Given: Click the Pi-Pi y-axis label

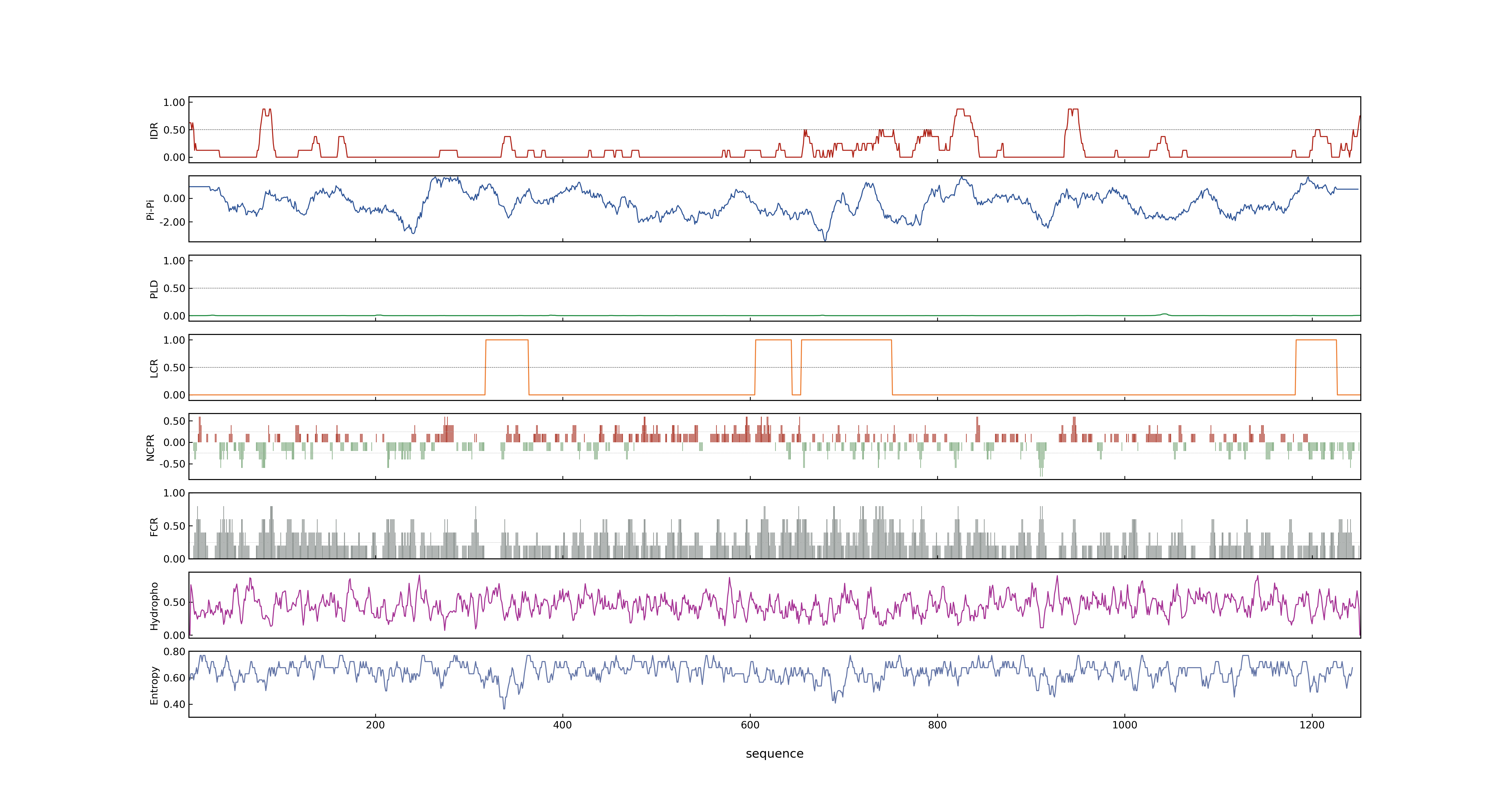Looking at the screenshot, I should 150,209.
